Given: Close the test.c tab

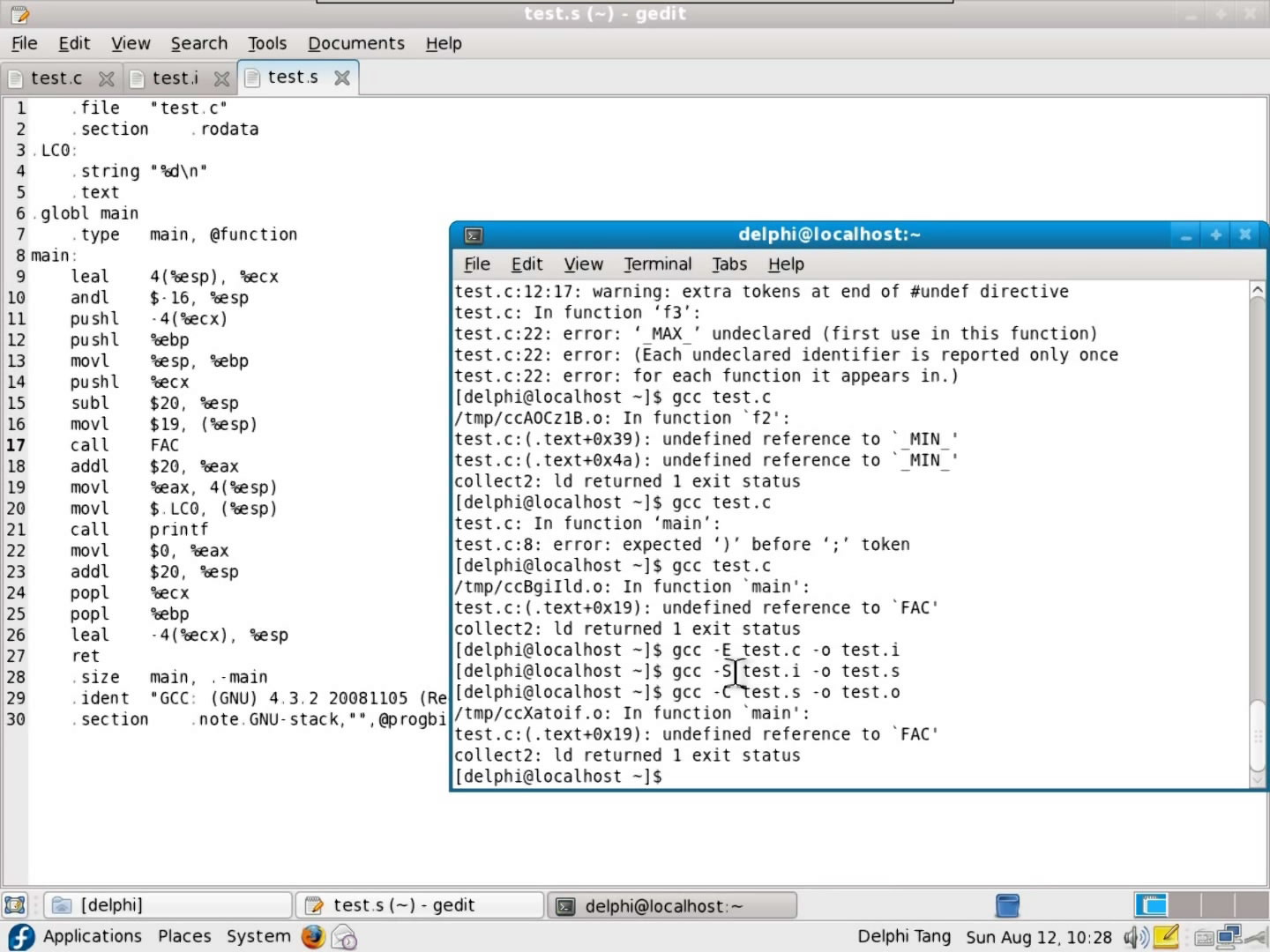Looking at the screenshot, I should 107,79.
